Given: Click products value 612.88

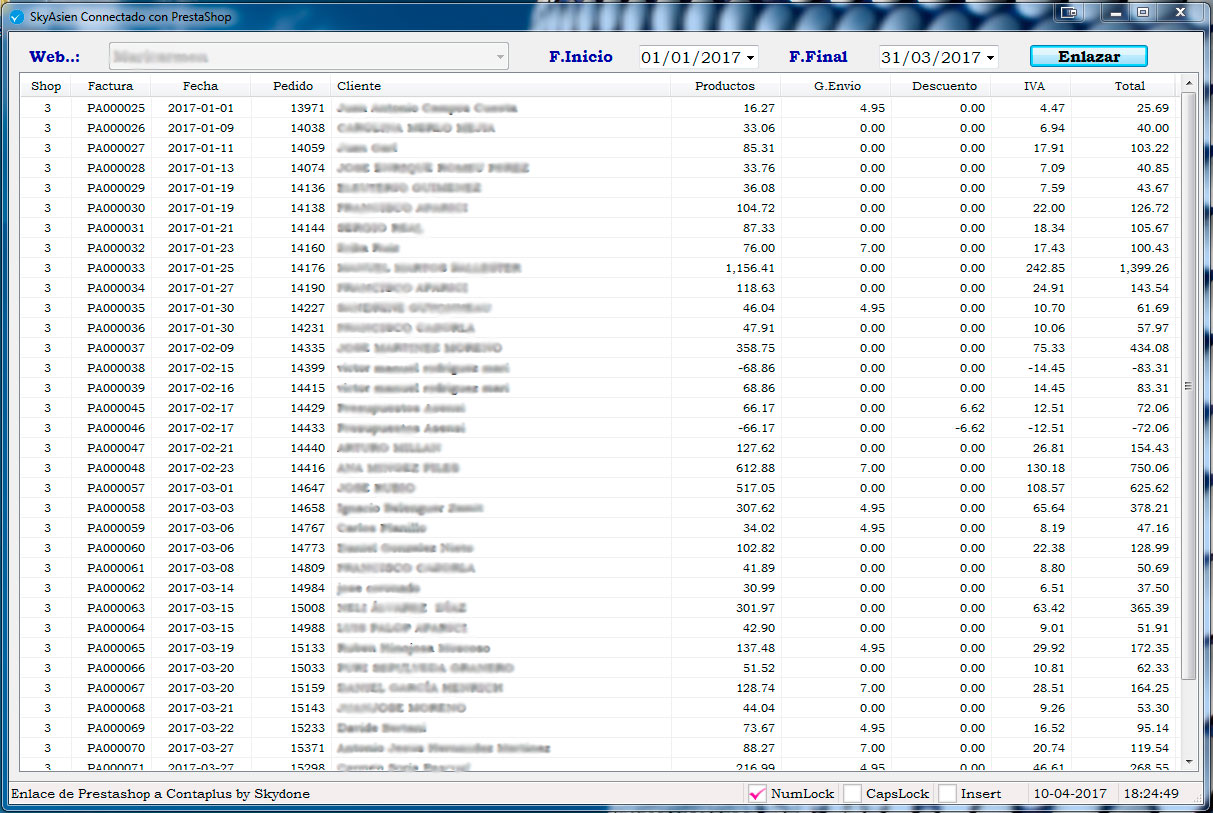Looking at the screenshot, I should click(754, 468).
